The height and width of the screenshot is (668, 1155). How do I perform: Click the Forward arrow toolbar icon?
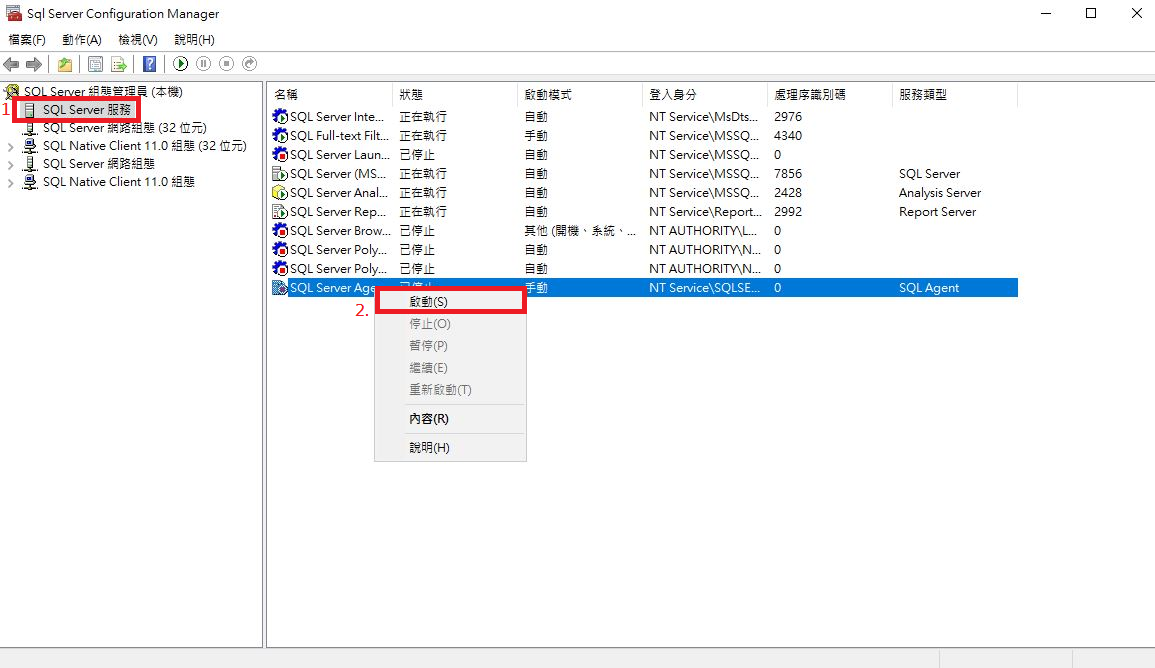[34, 65]
